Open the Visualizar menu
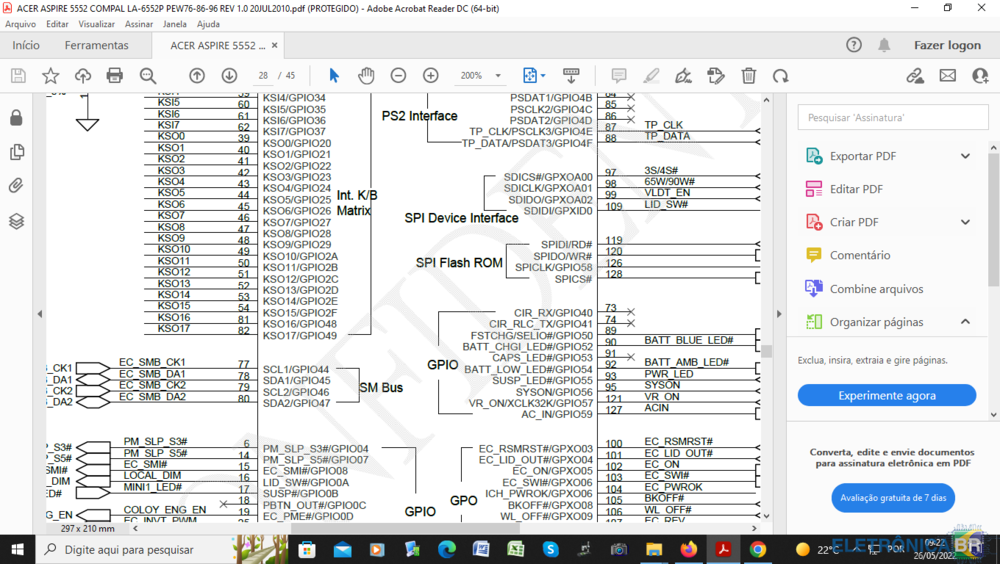 click(x=96, y=24)
